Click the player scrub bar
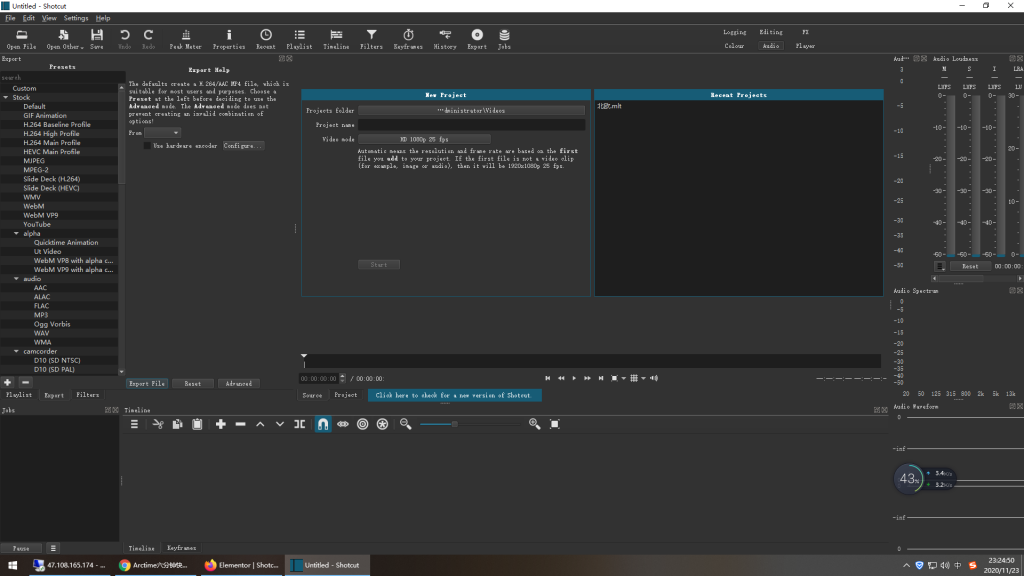The height and width of the screenshot is (576, 1024). click(592, 361)
